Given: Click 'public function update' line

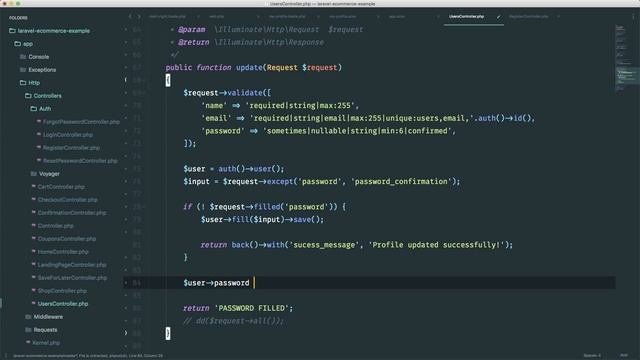Looking at the screenshot, I should [253, 68].
